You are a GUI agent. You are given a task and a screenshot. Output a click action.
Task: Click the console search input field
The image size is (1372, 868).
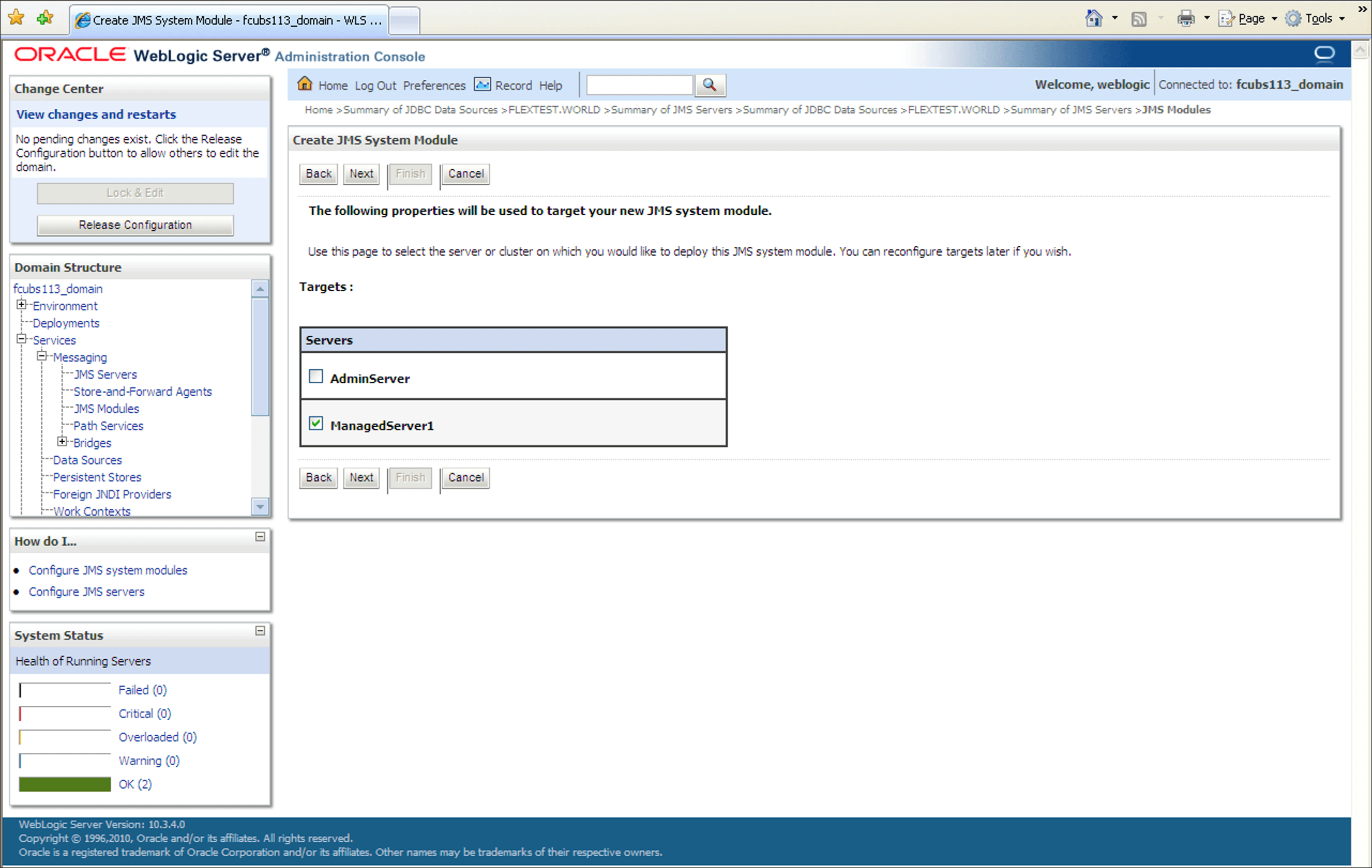click(x=639, y=85)
